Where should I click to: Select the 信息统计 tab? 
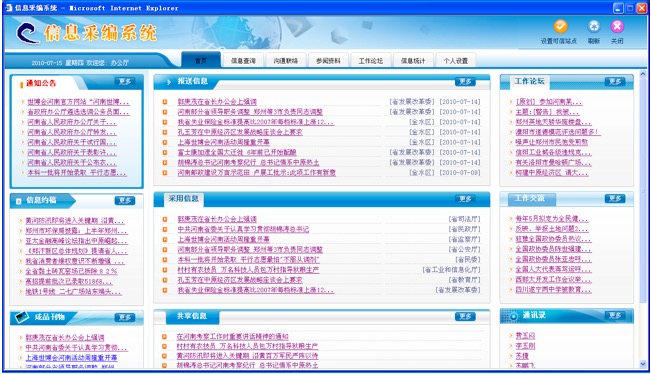(x=413, y=61)
